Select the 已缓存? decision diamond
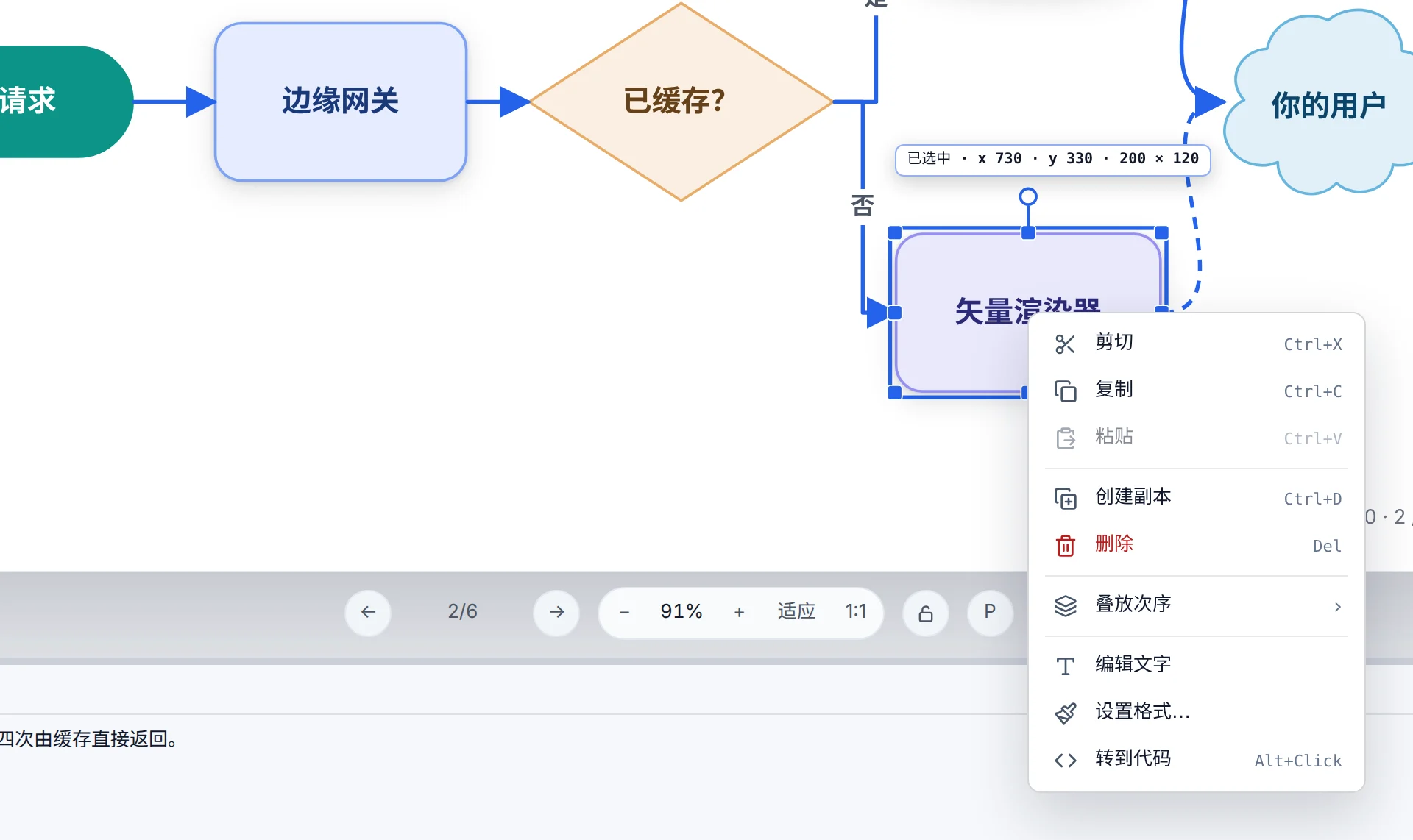The image size is (1413, 840). [x=681, y=102]
